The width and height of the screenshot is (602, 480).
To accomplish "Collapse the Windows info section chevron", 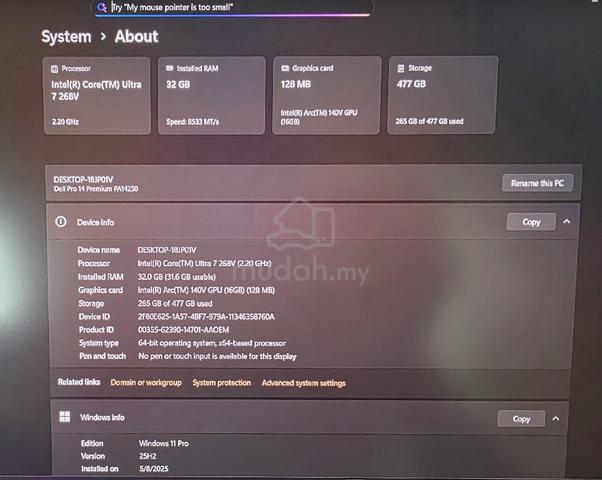I will [x=556, y=419].
